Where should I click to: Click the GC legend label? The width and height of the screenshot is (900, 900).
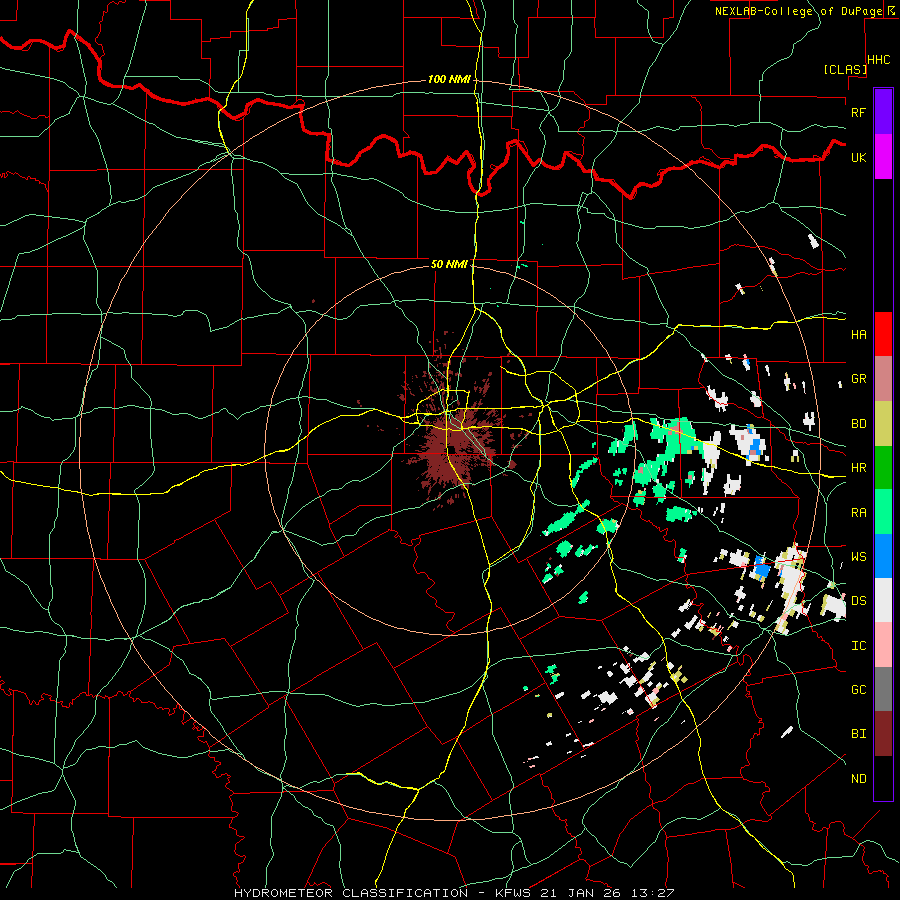[x=858, y=690]
